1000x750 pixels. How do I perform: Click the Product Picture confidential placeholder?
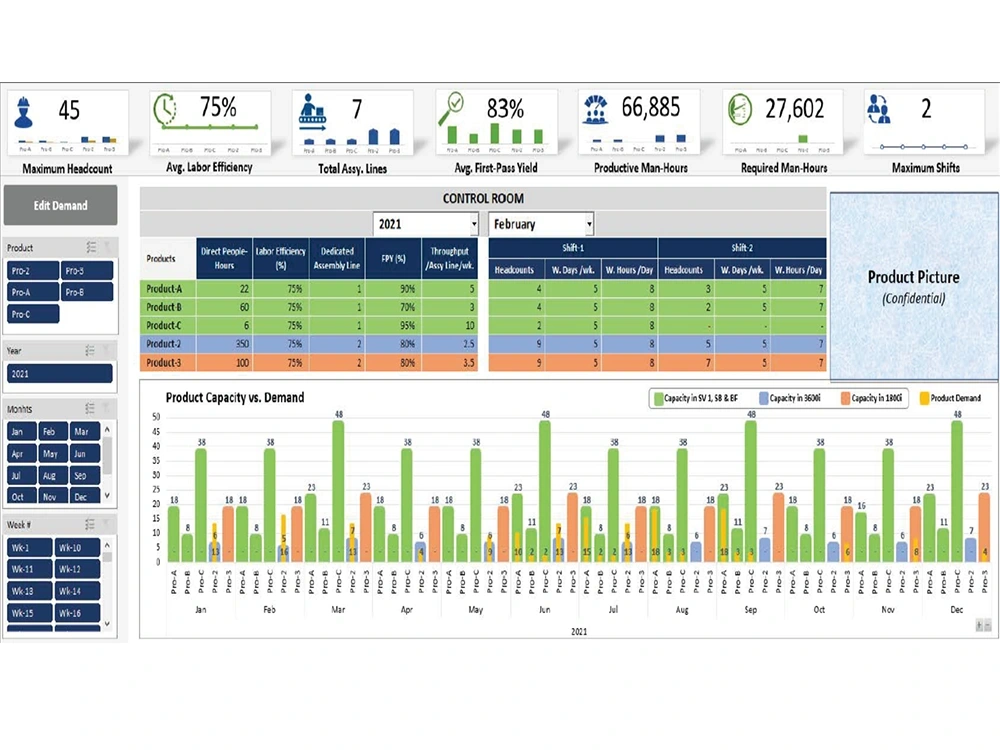914,286
